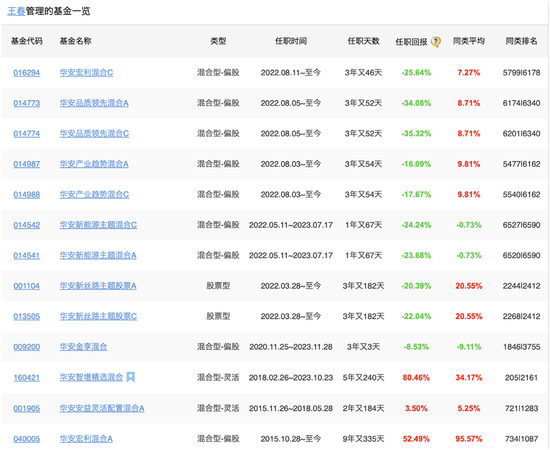Click the bookmark icon beside 华安智增精选混合
Screen dimensions: 550x450
tap(130, 377)
